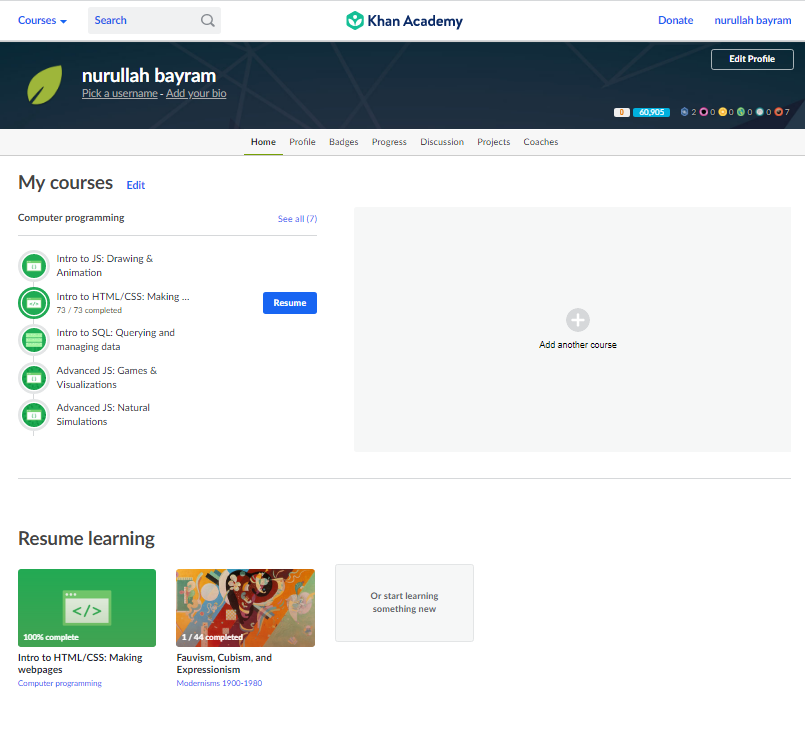Click the Intro to HTML/CSS course icon

point(34,303)
